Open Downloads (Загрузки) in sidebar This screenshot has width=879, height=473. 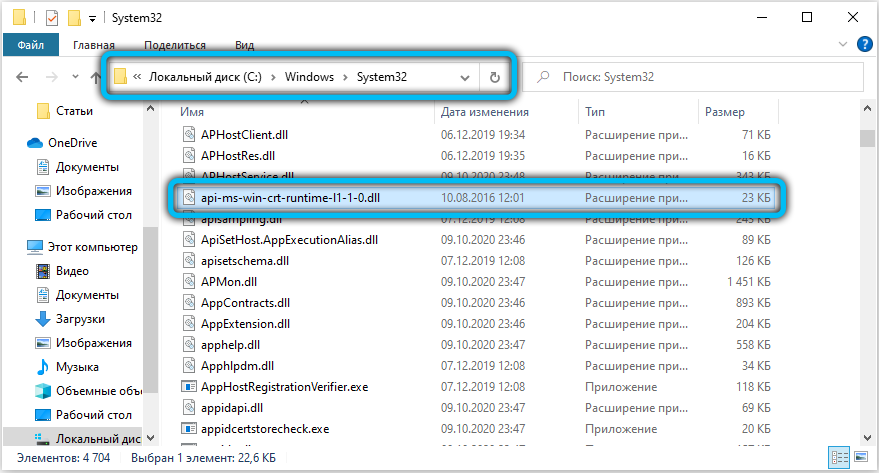pyautogui.click(x=43, y=318)
